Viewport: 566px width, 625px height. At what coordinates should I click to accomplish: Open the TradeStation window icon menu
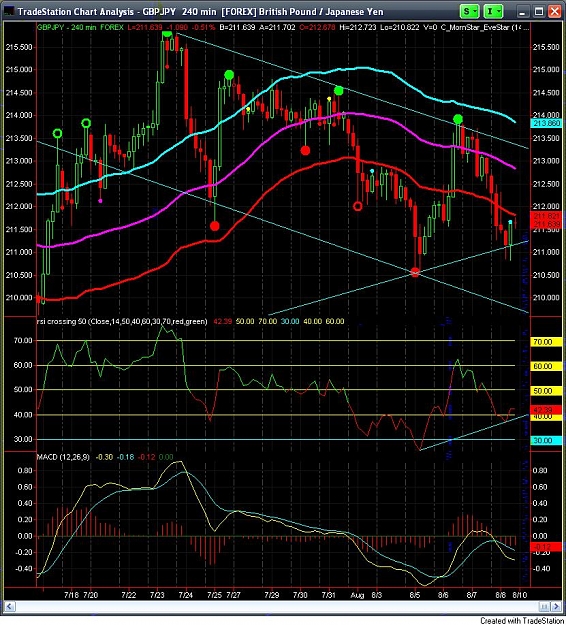point(9,11)
